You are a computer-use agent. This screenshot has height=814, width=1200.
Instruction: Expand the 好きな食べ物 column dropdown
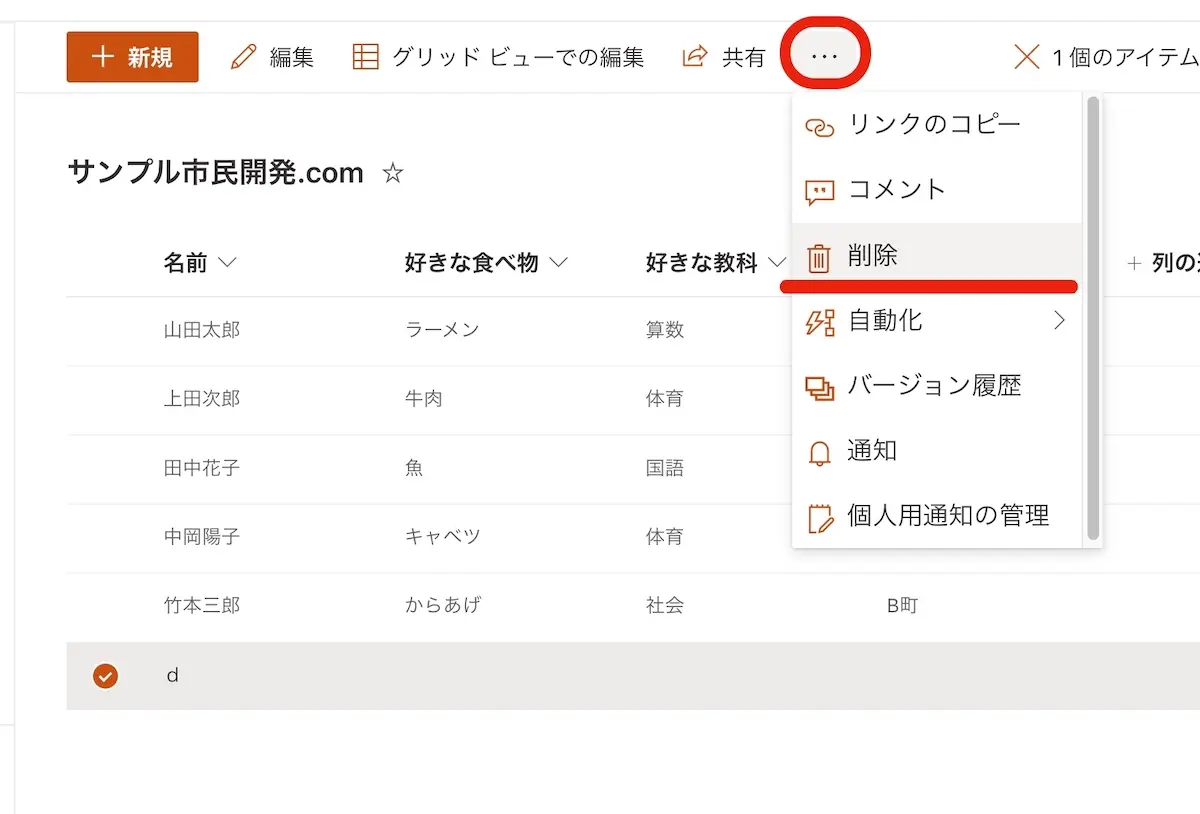(x=558, y=263)
